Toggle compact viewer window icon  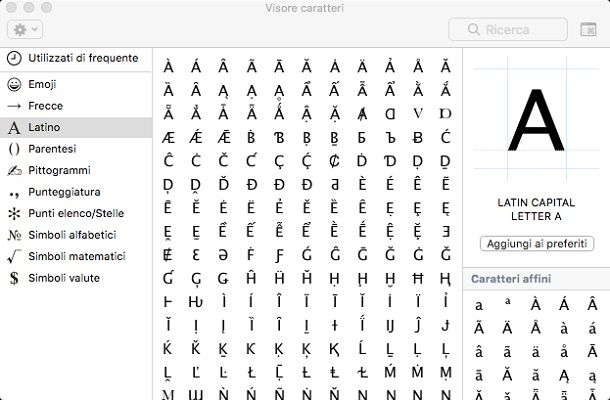pos(588,30)
